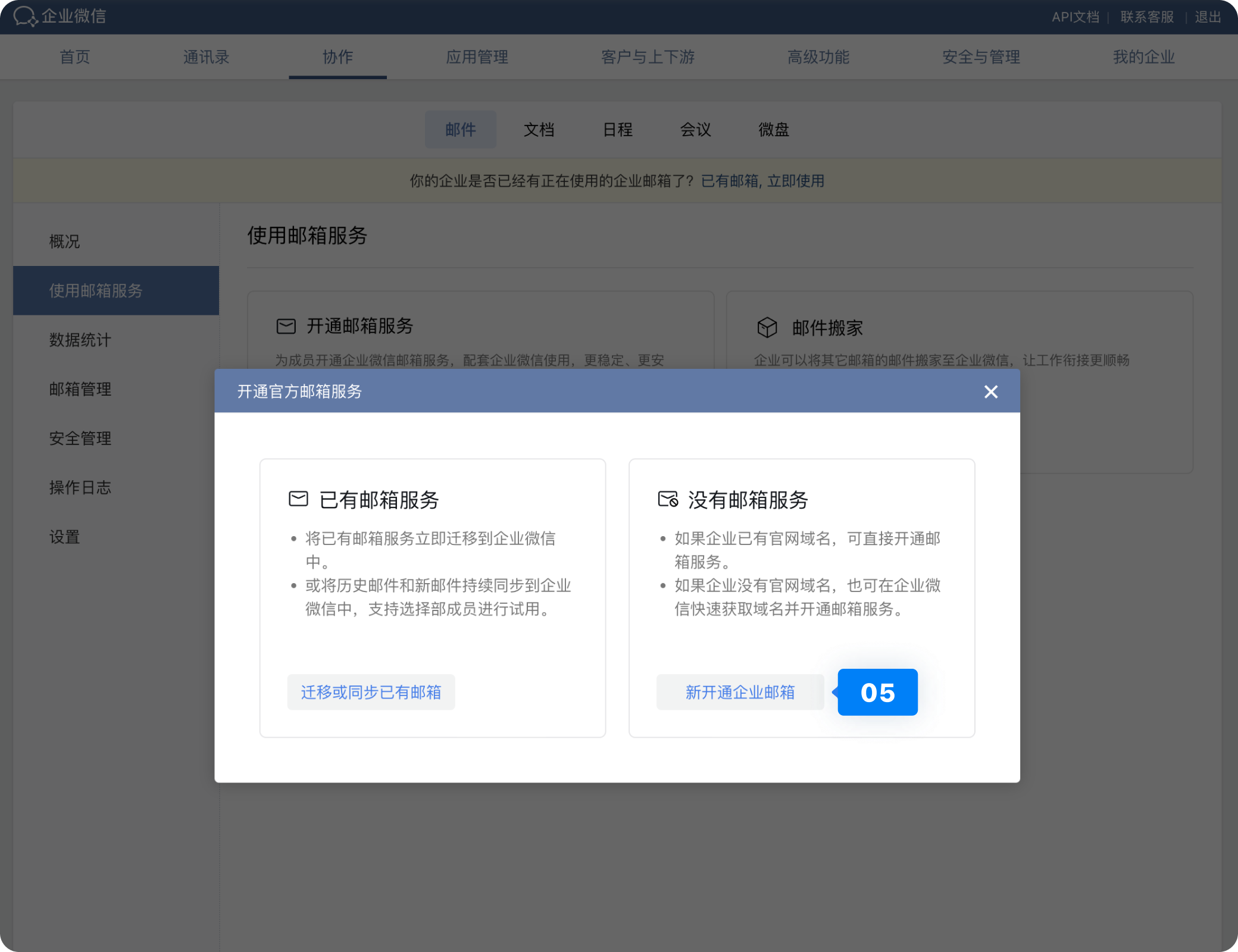Screen dimensions: 1238x952
Task: Close the 开通官方邮箱服务 dialog
Action: [990, 392]
